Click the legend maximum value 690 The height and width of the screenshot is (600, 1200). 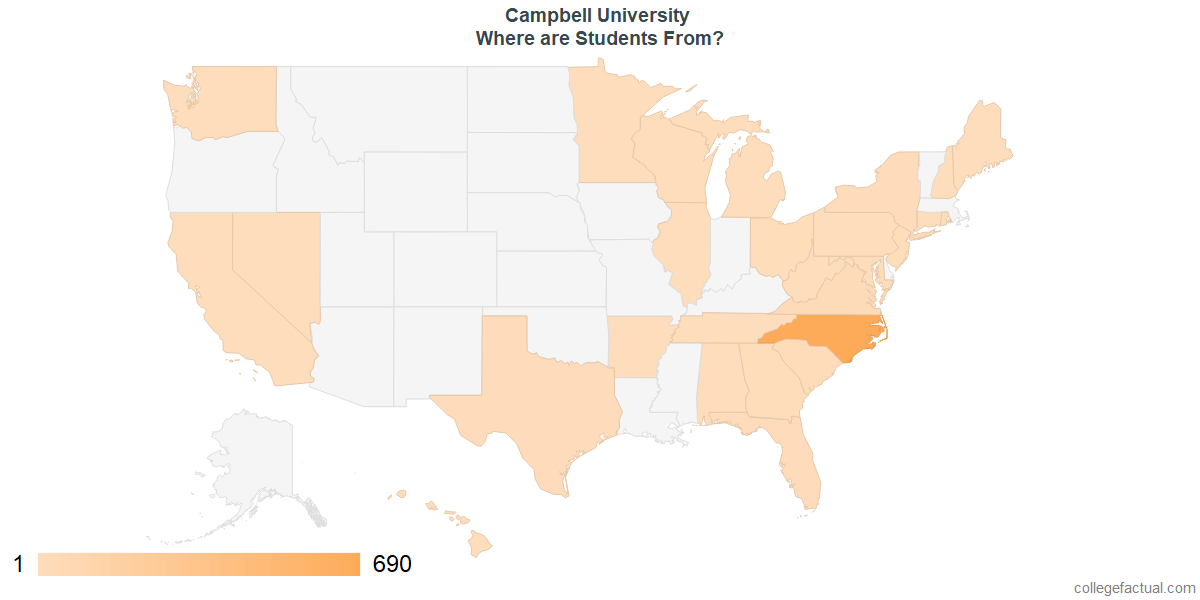pos(392,565)
